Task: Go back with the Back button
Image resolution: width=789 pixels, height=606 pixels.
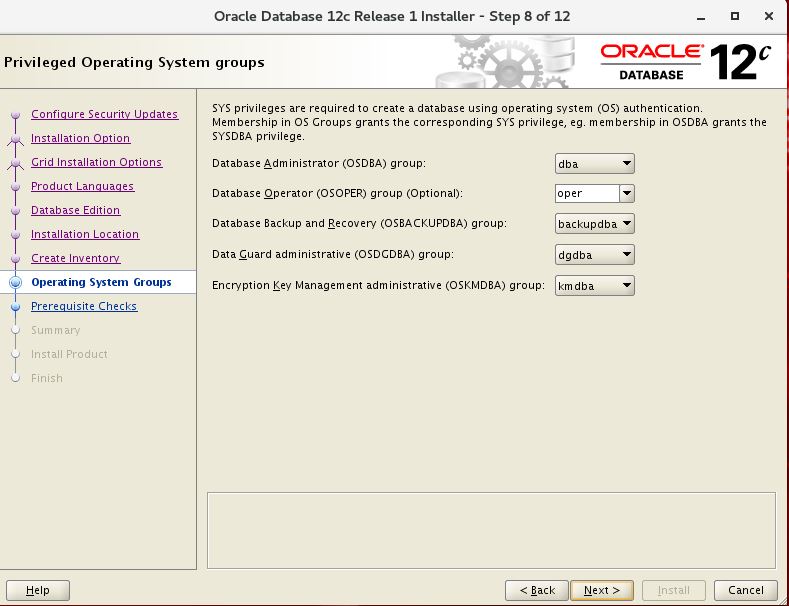Action: pyautogui.click(x=537, y=590)
